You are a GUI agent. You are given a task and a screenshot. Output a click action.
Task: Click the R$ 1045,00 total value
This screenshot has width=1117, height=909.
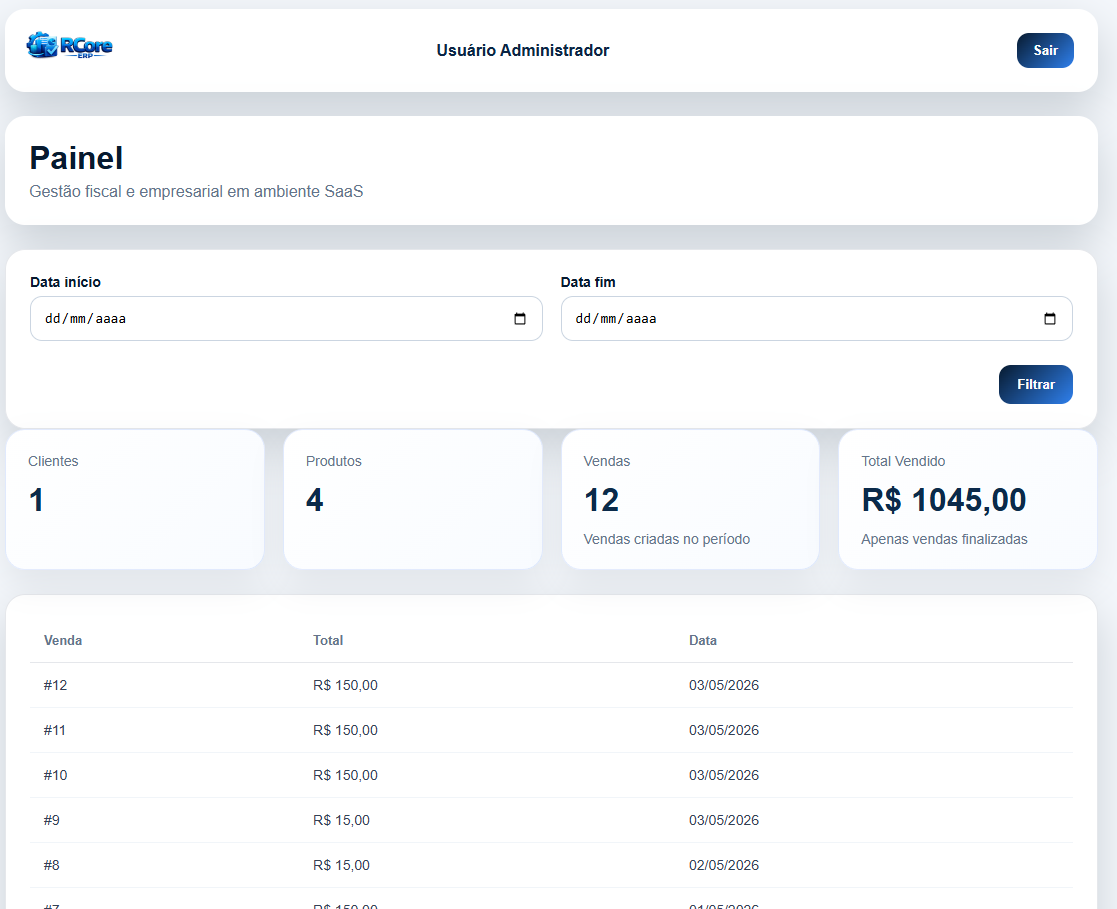coord(944,500)
